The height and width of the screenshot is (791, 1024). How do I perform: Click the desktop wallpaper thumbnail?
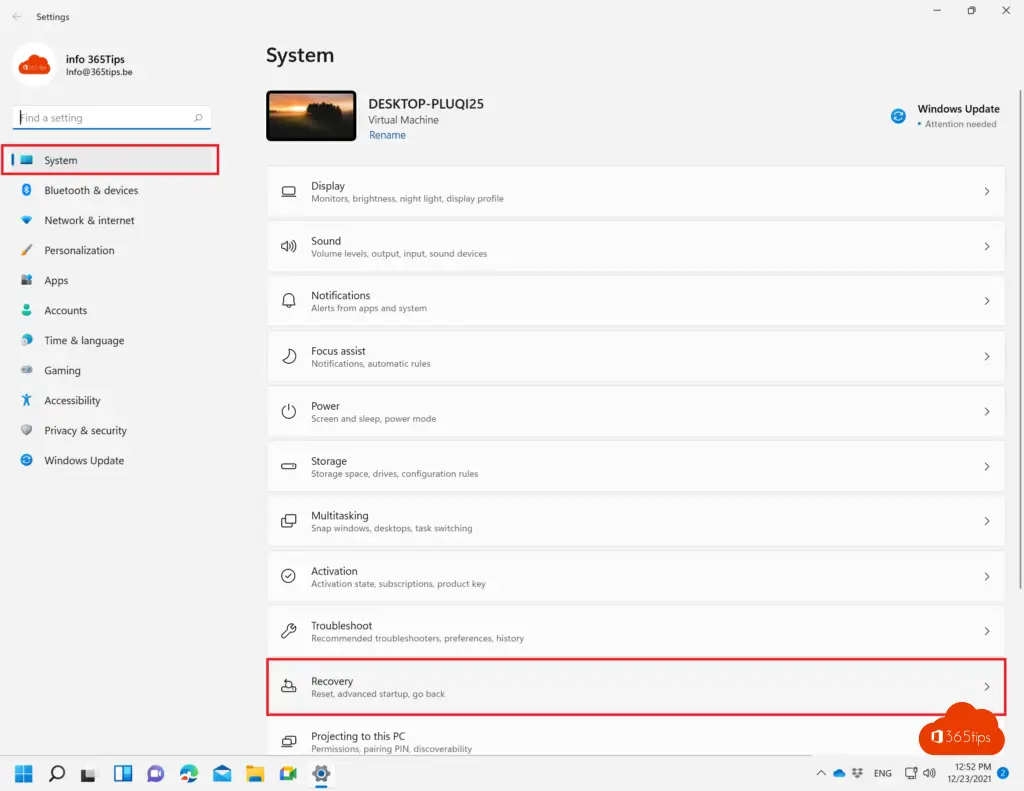tap(311, 116)
